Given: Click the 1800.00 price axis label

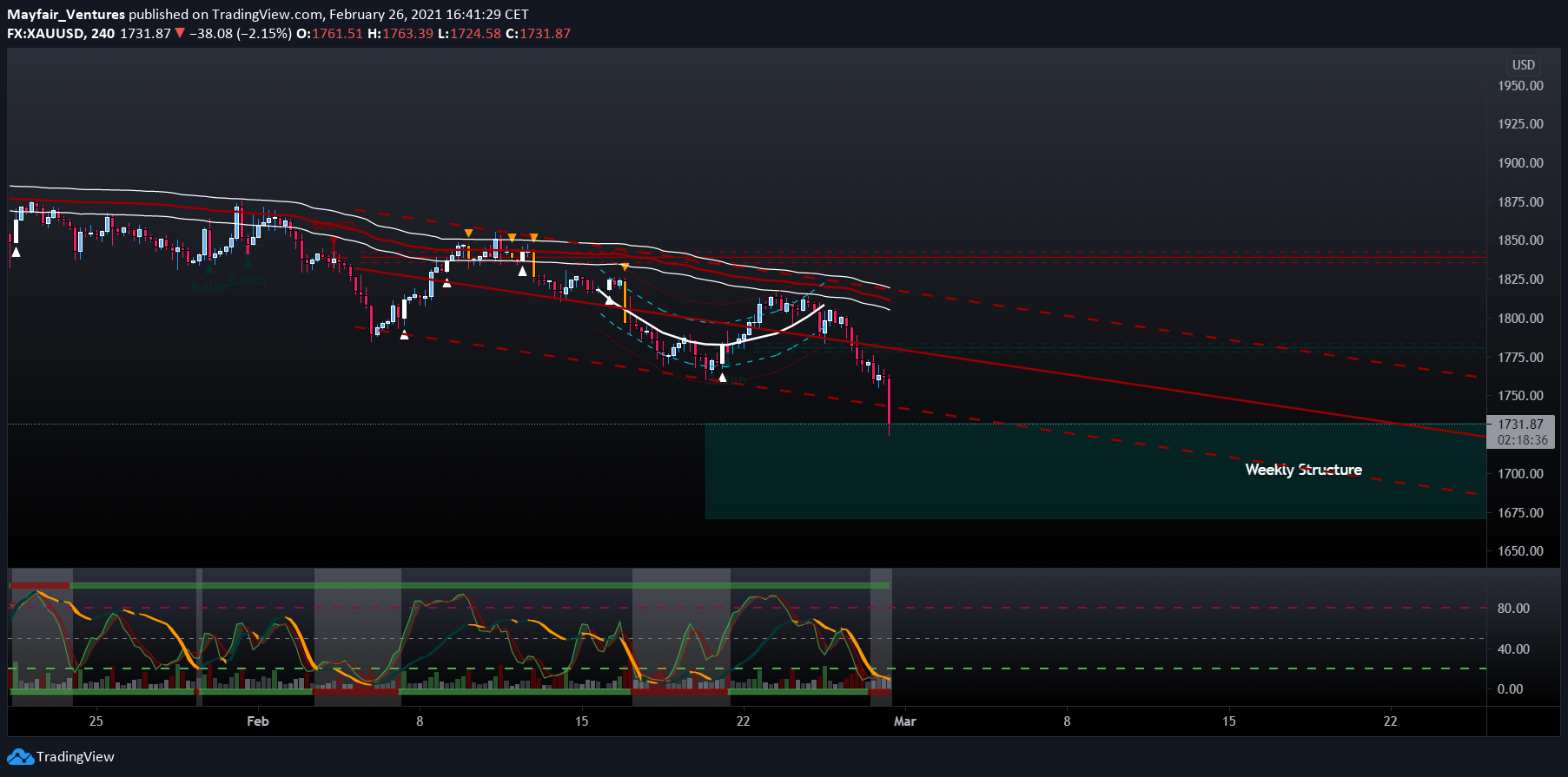Looking at the screenshot, I should tap(1520, 319).
